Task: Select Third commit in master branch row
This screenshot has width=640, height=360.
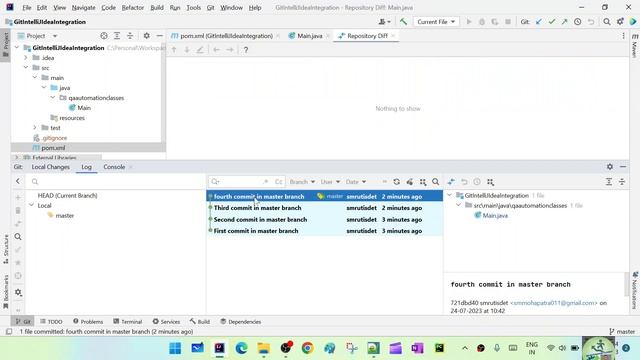Action: 325,208
